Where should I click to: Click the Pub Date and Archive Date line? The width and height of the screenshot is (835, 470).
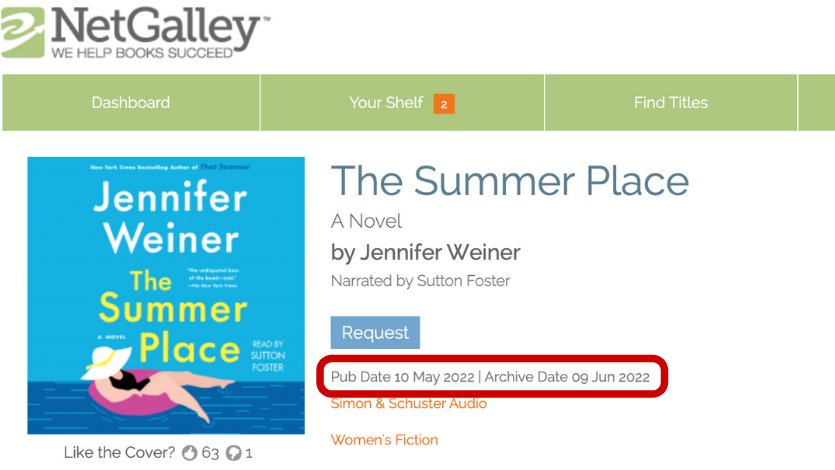[490, 377]
